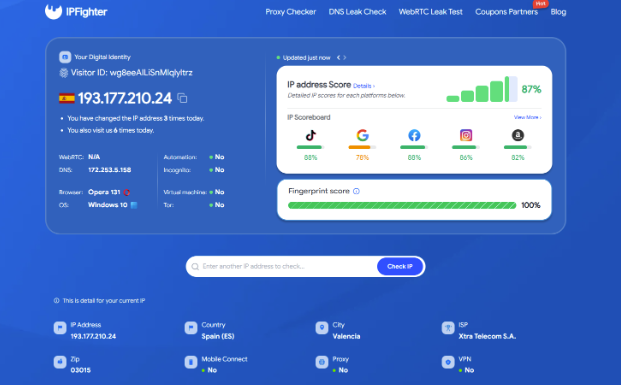Click the Spain (ES) country value
Screen dimensions: 621x385
pos(218,336)
